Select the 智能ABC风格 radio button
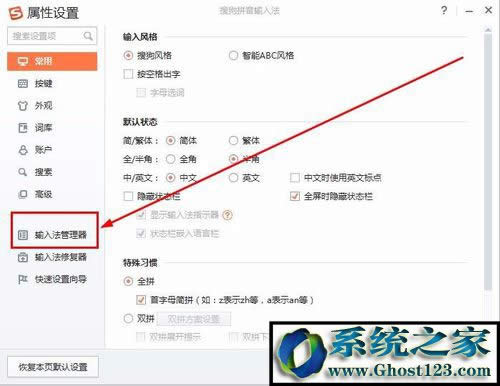Viewport: 500px width, 386px height. (233, 55)
